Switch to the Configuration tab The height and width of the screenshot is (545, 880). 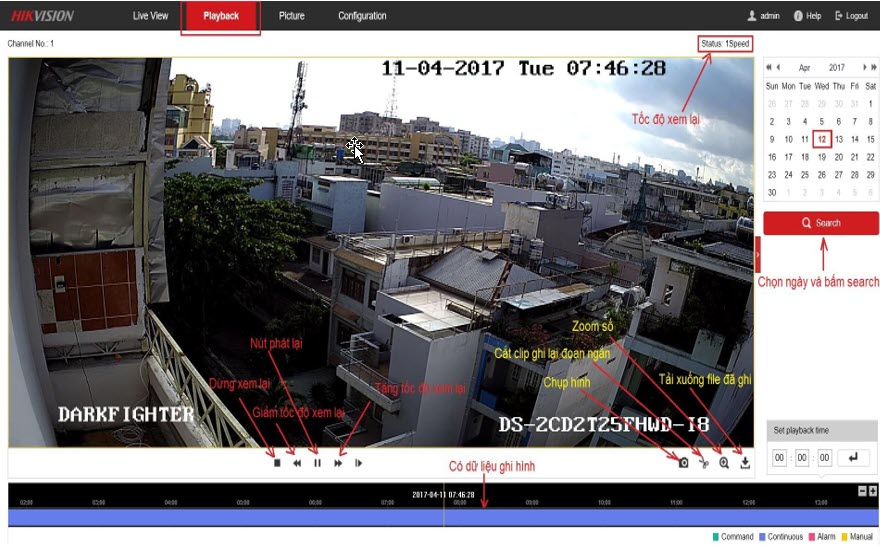pyautogui.click(x=362, y=16)
